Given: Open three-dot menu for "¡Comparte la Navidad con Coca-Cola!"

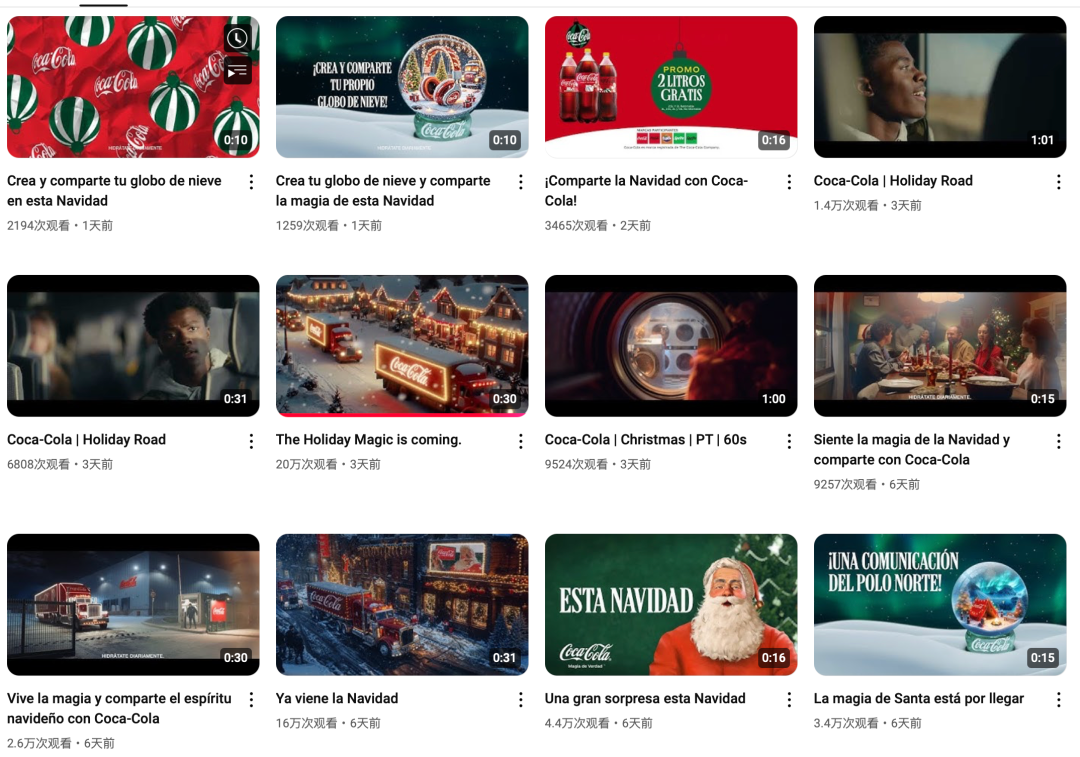Looking at the screenshot, I should [789, 182].
